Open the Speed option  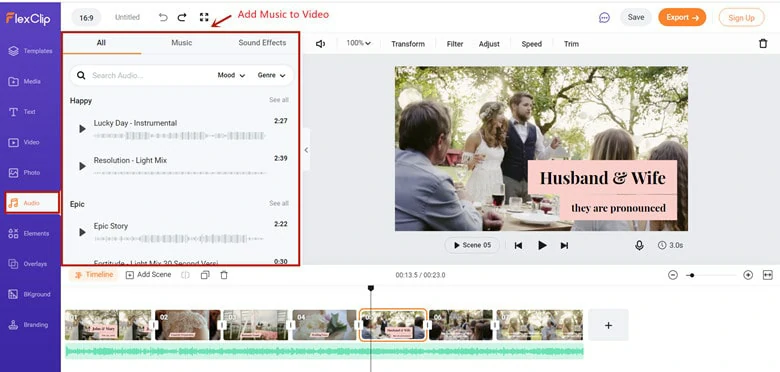click(x=531, y=44)
